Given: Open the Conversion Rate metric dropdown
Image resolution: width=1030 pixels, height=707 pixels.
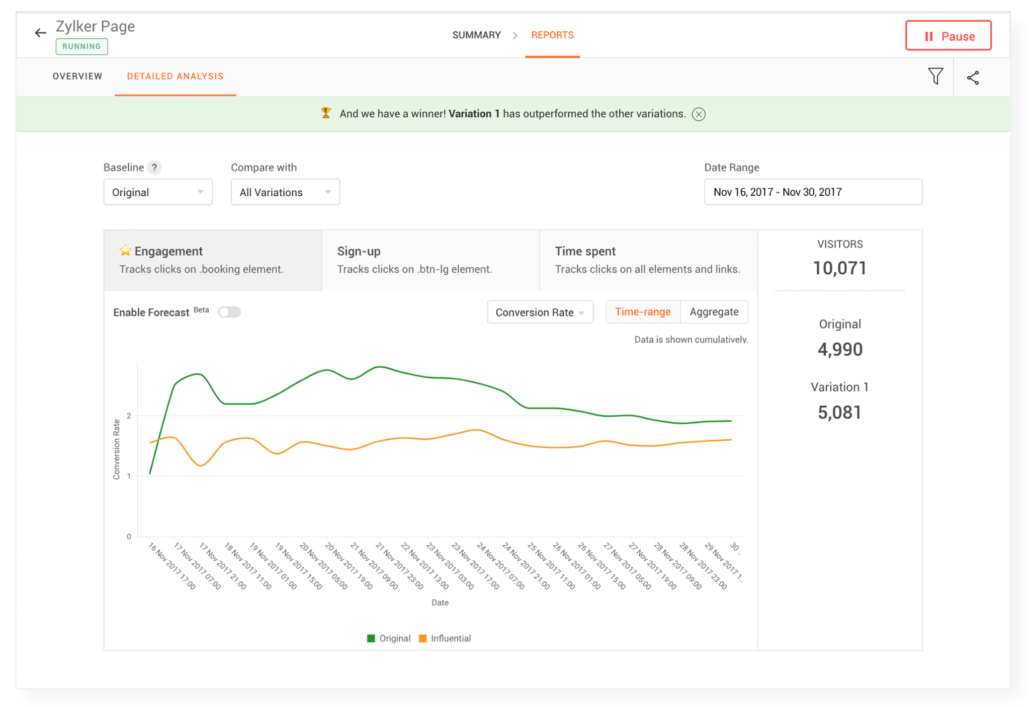Looking at the screenshot, I should pyautogui.click(x=539, y=311).
